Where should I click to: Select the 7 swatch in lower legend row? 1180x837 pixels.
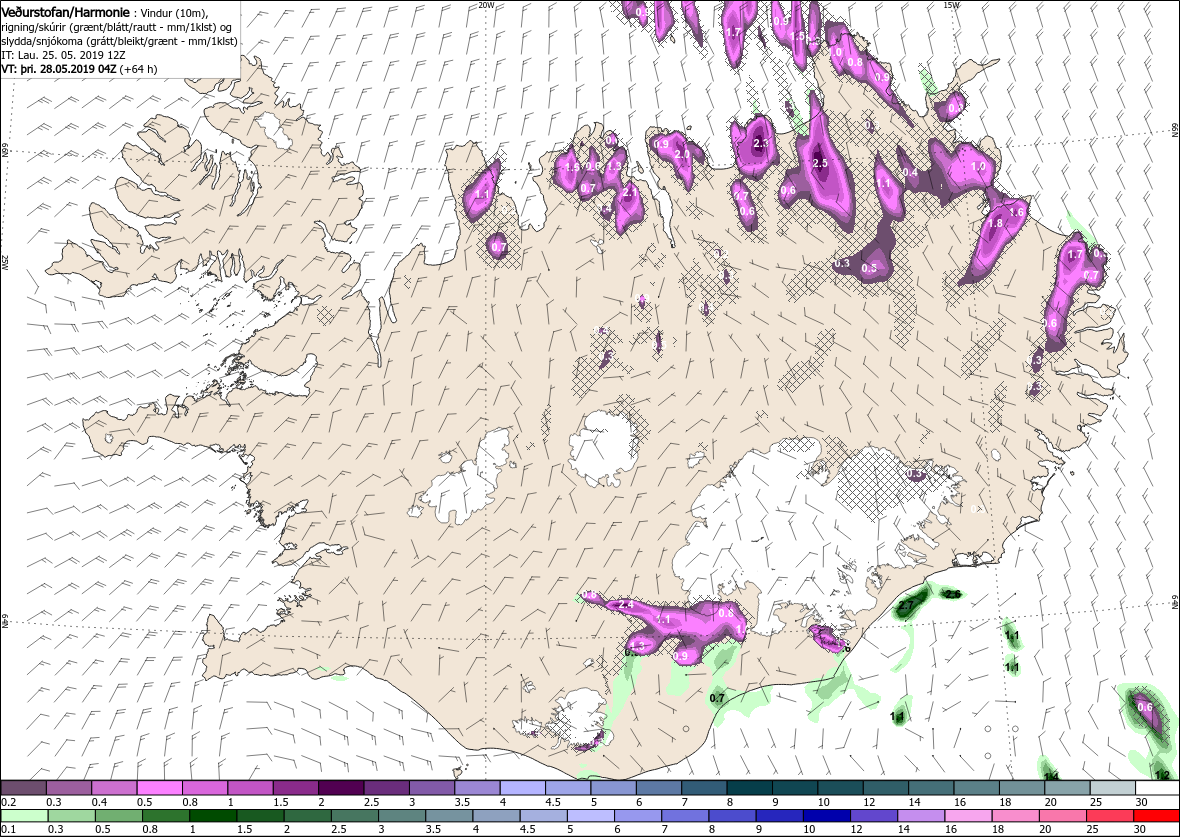[x=685, y=816]
